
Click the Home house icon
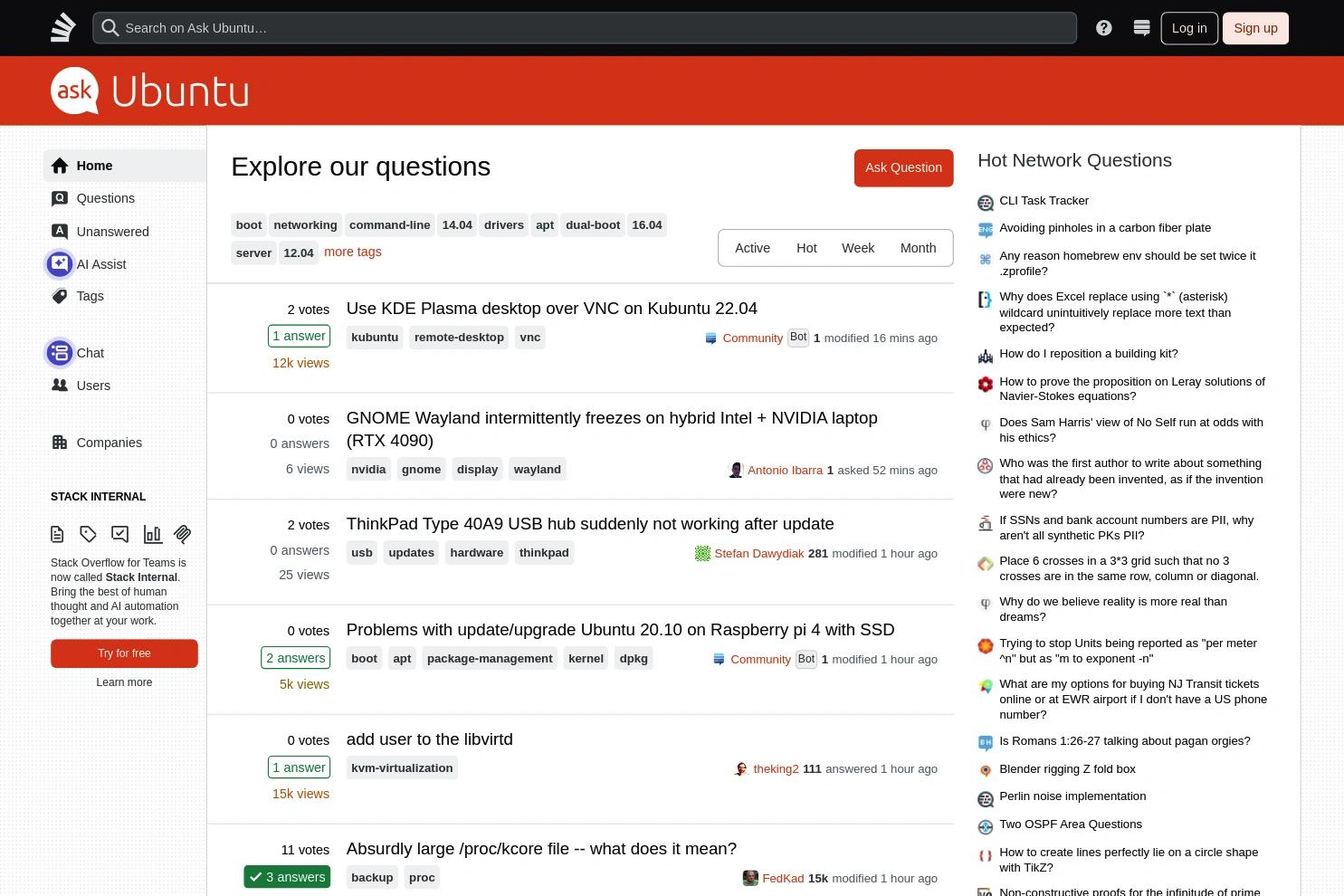(60, 166)
